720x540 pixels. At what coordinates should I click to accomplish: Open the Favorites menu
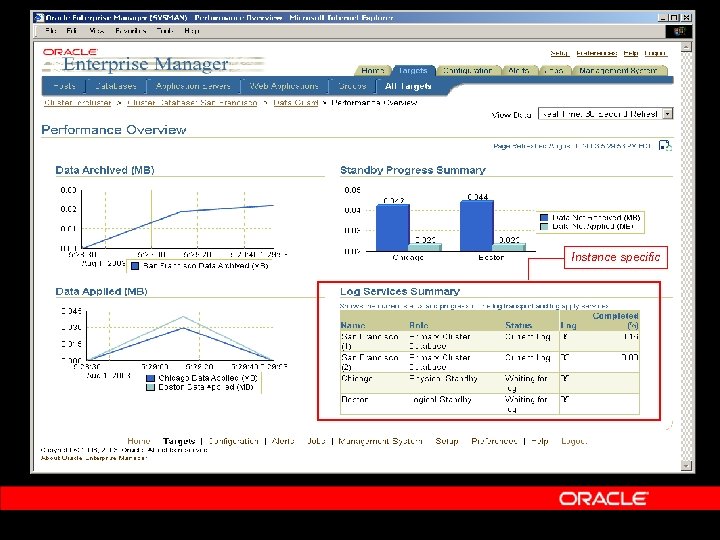tap(130, 31)
